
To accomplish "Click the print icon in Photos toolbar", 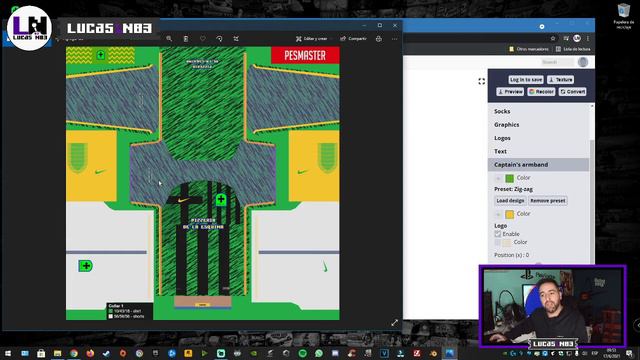I will pos(379,38).
